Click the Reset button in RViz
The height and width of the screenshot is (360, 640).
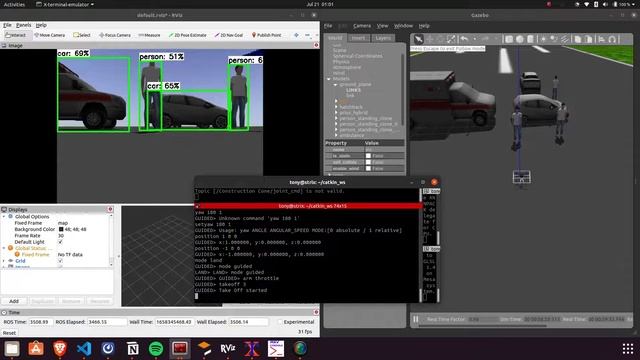9,333
